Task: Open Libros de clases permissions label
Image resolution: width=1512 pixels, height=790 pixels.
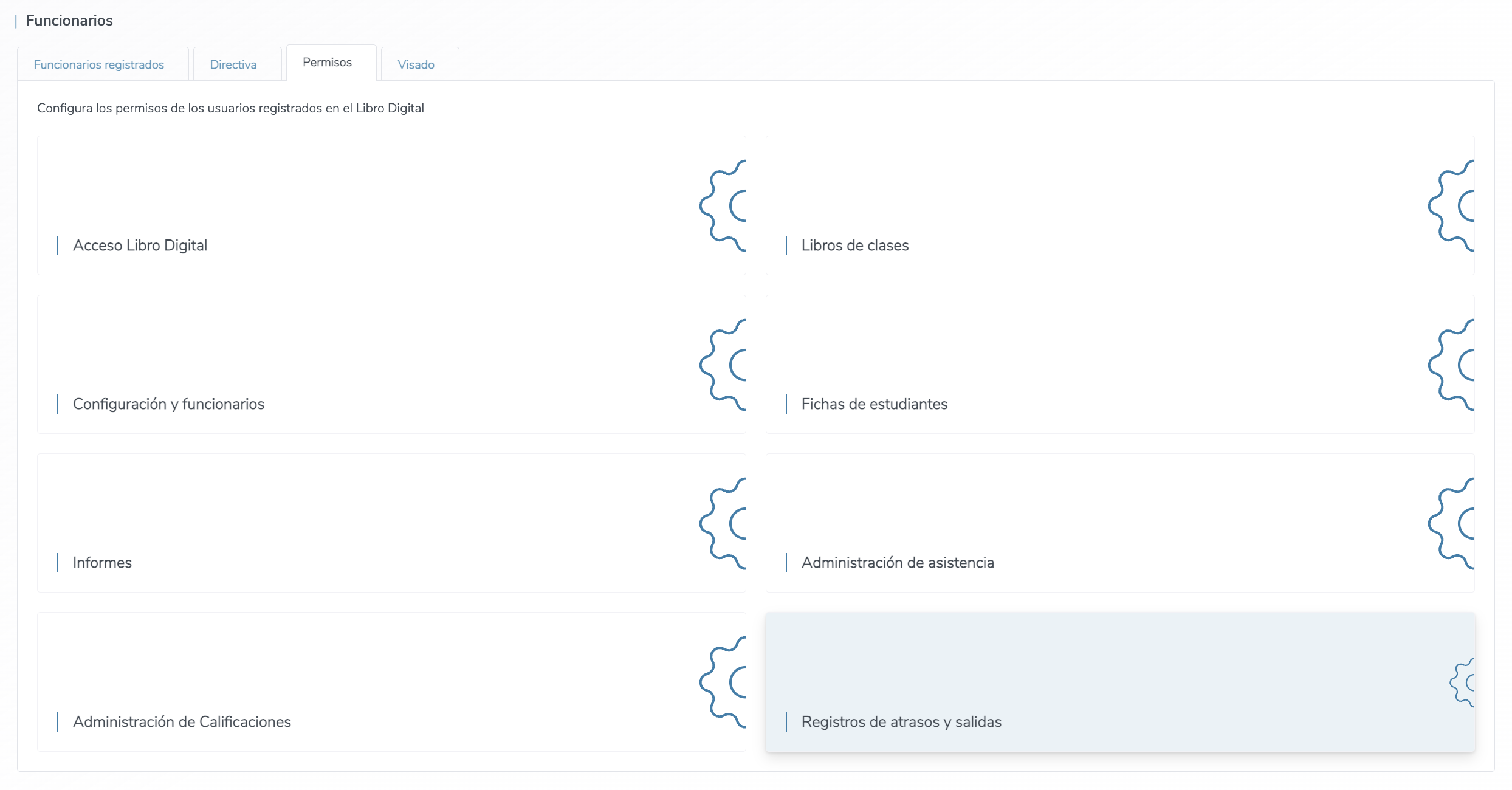Action: pos(854,246)
